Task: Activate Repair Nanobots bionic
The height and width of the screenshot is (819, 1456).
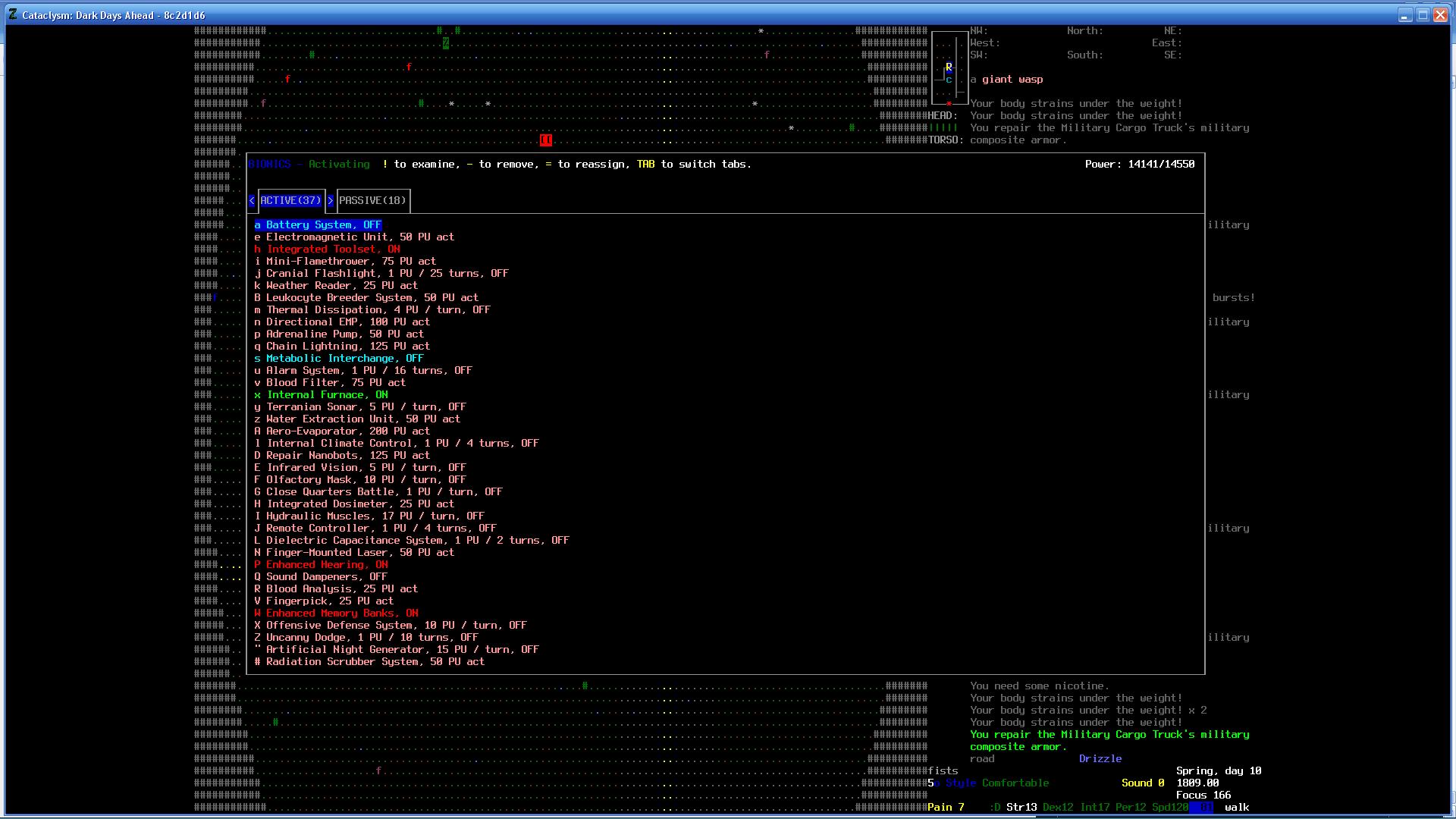Action: 343,456
